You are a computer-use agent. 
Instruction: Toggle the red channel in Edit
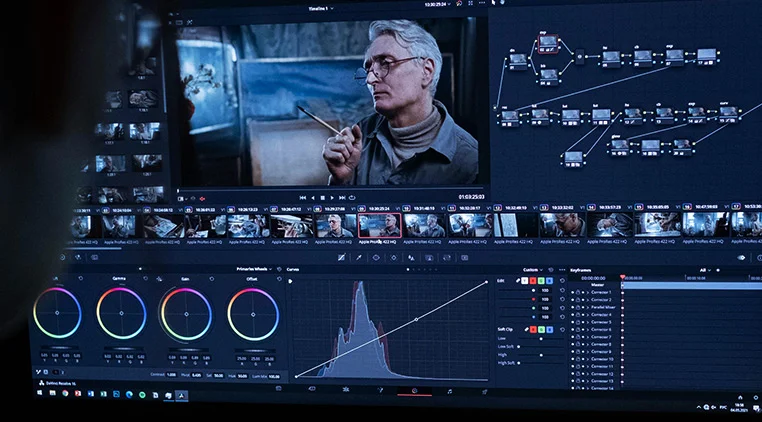click(533, 281)
